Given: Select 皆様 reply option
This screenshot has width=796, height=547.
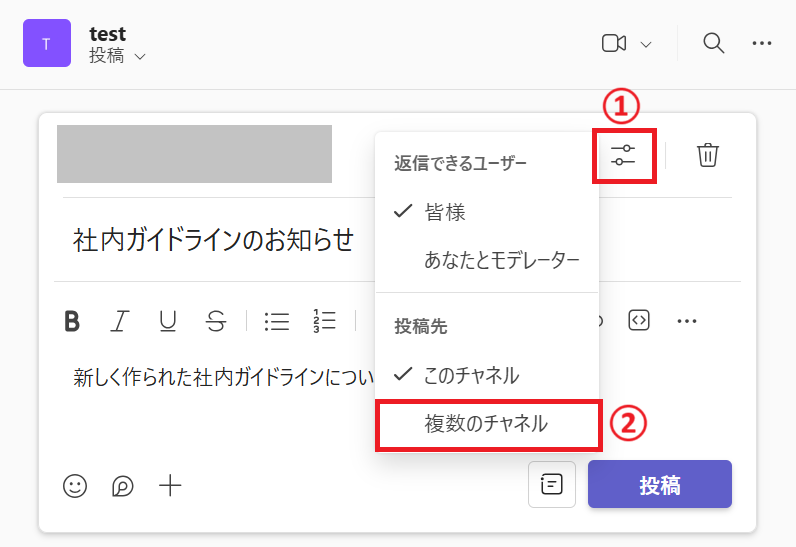Looking at the screenshot, I should pyautogui.click(x=486, y=212).
